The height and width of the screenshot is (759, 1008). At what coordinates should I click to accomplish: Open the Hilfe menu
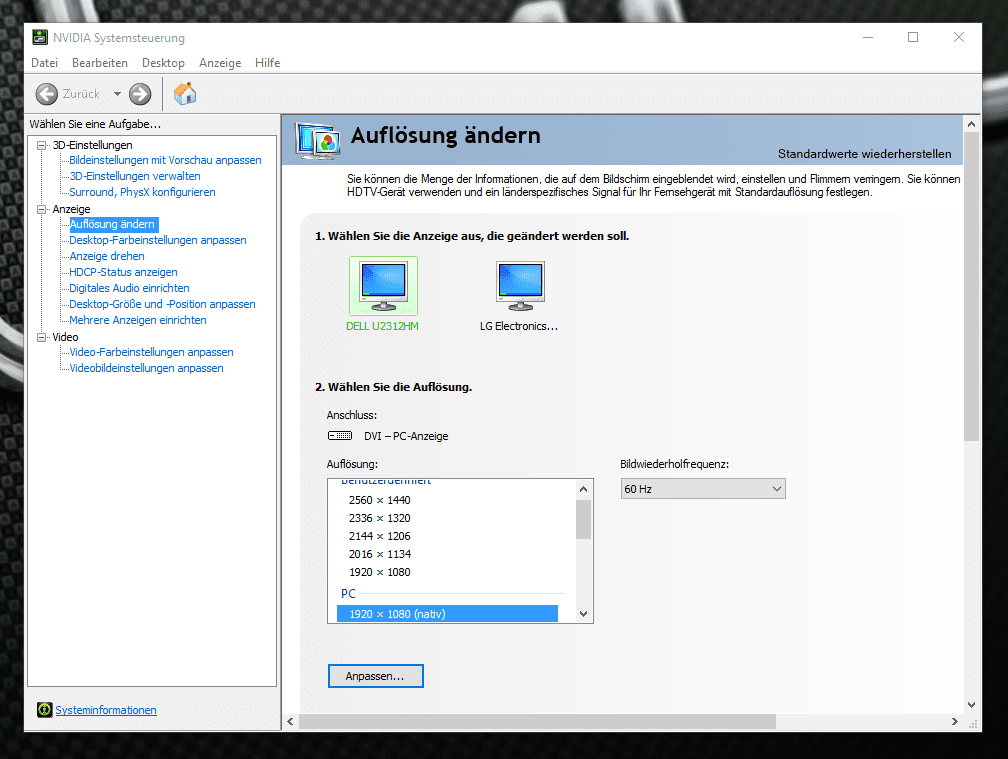click(x=267, y=63)
